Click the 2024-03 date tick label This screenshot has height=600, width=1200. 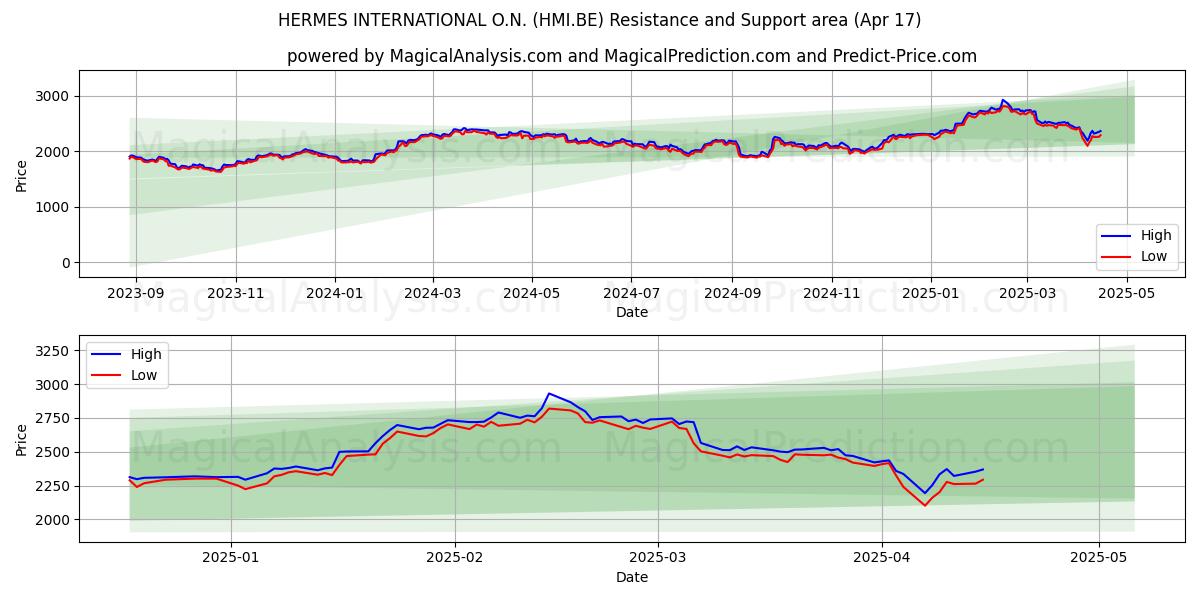(x=433, y=294)
